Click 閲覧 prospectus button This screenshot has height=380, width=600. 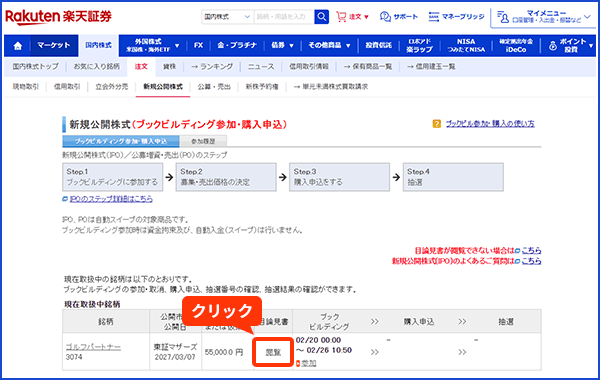click(x=273, y=352)
